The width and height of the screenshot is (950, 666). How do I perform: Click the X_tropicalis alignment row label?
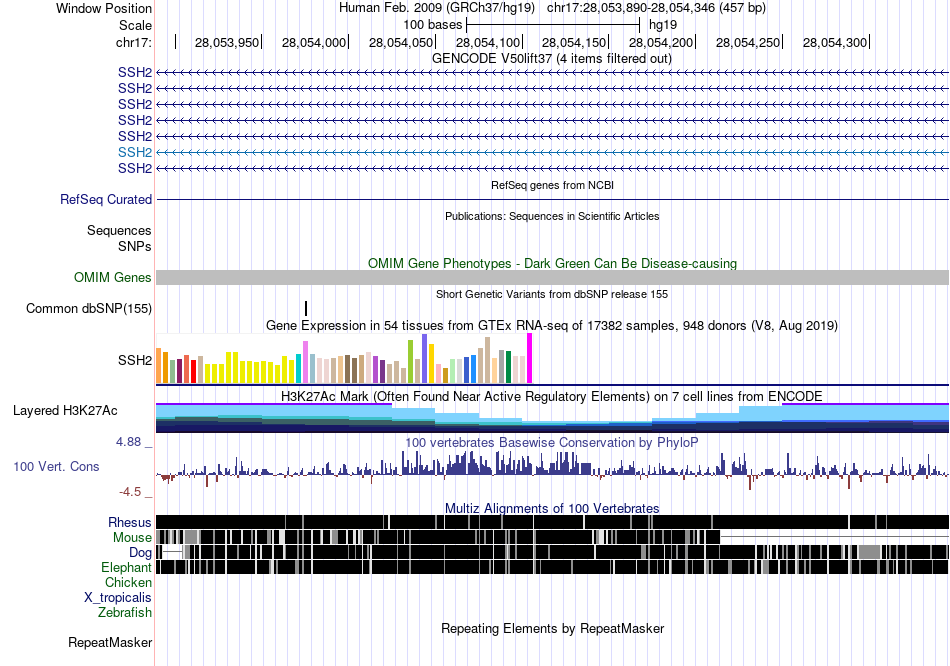point(118,598)
